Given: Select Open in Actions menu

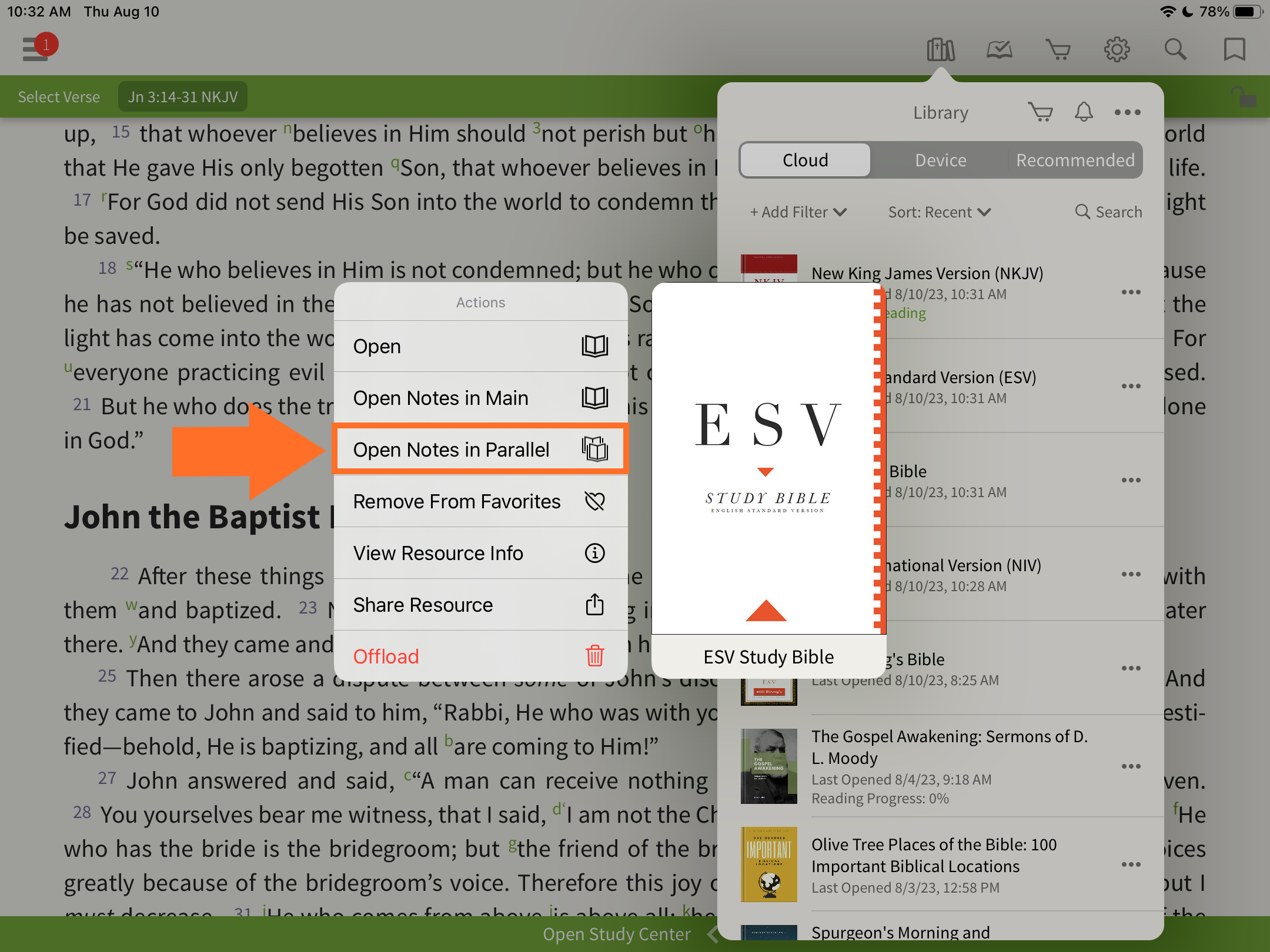Looking at the screenshot, I should coord(481,347).
